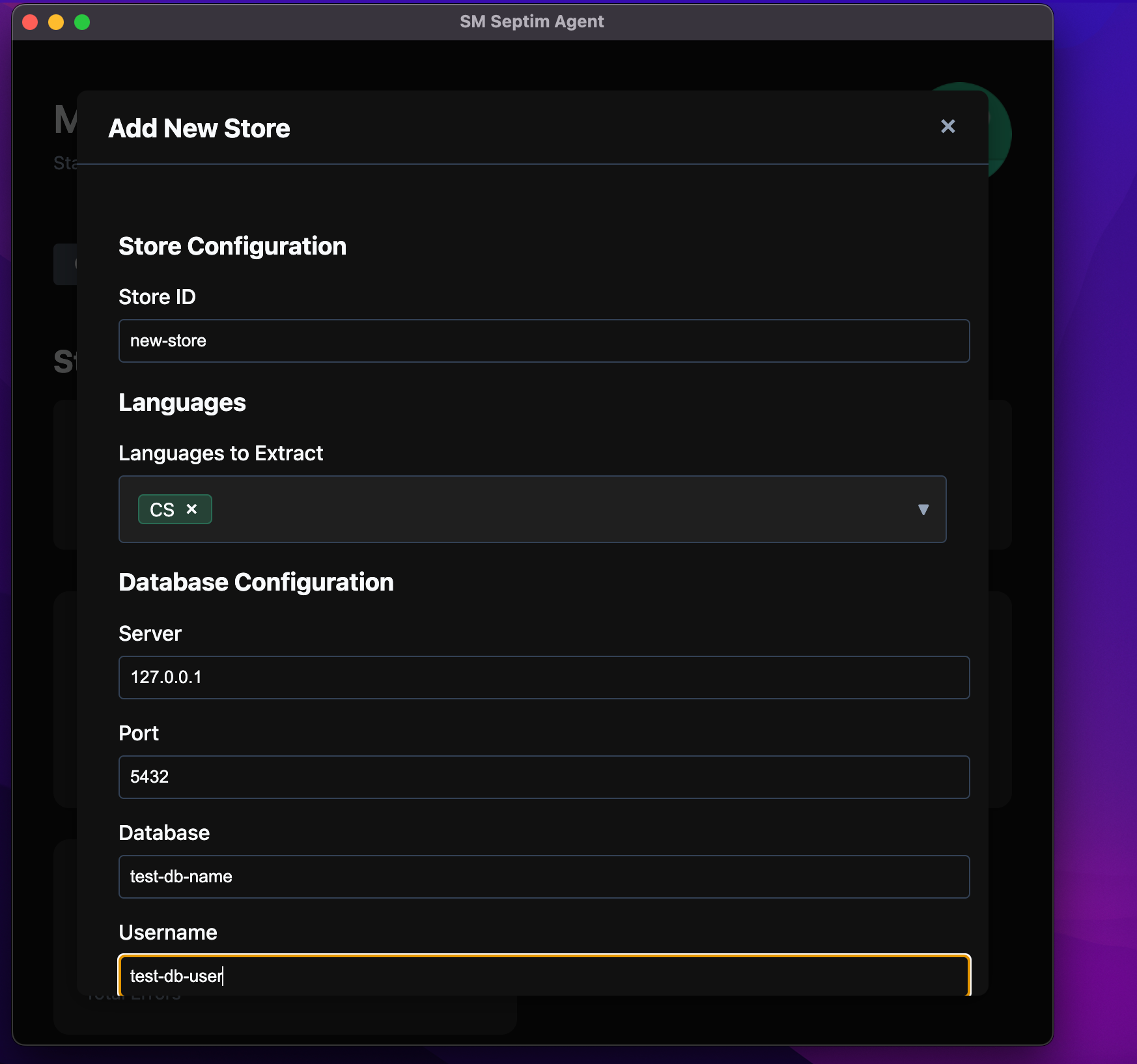Viewport: 1137px width, 1064px height.
Task: Click the Database input field
Action: point(544,876)
